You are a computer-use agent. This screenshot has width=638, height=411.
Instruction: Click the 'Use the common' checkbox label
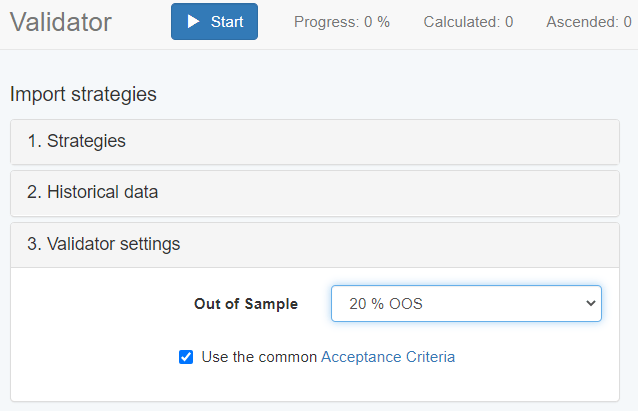click(x=259, y=357)
